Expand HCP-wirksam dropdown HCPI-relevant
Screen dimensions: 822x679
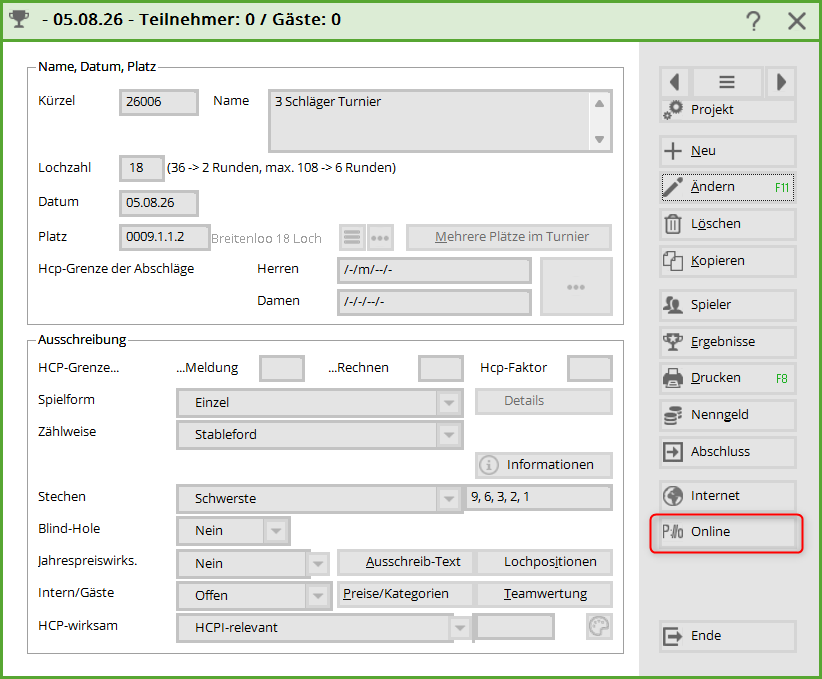(x=460, y=628)
